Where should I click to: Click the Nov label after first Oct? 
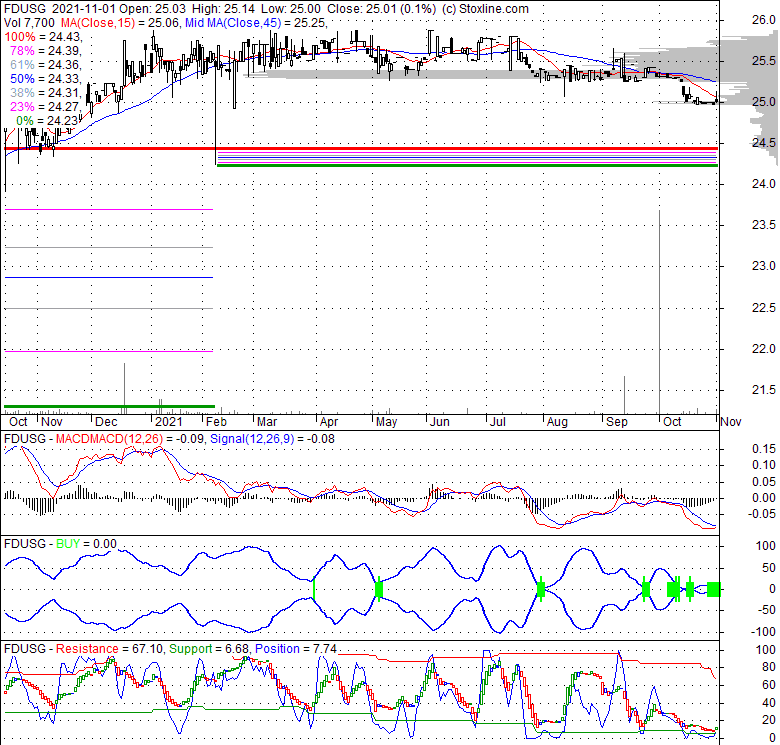(x=52, y=422)
